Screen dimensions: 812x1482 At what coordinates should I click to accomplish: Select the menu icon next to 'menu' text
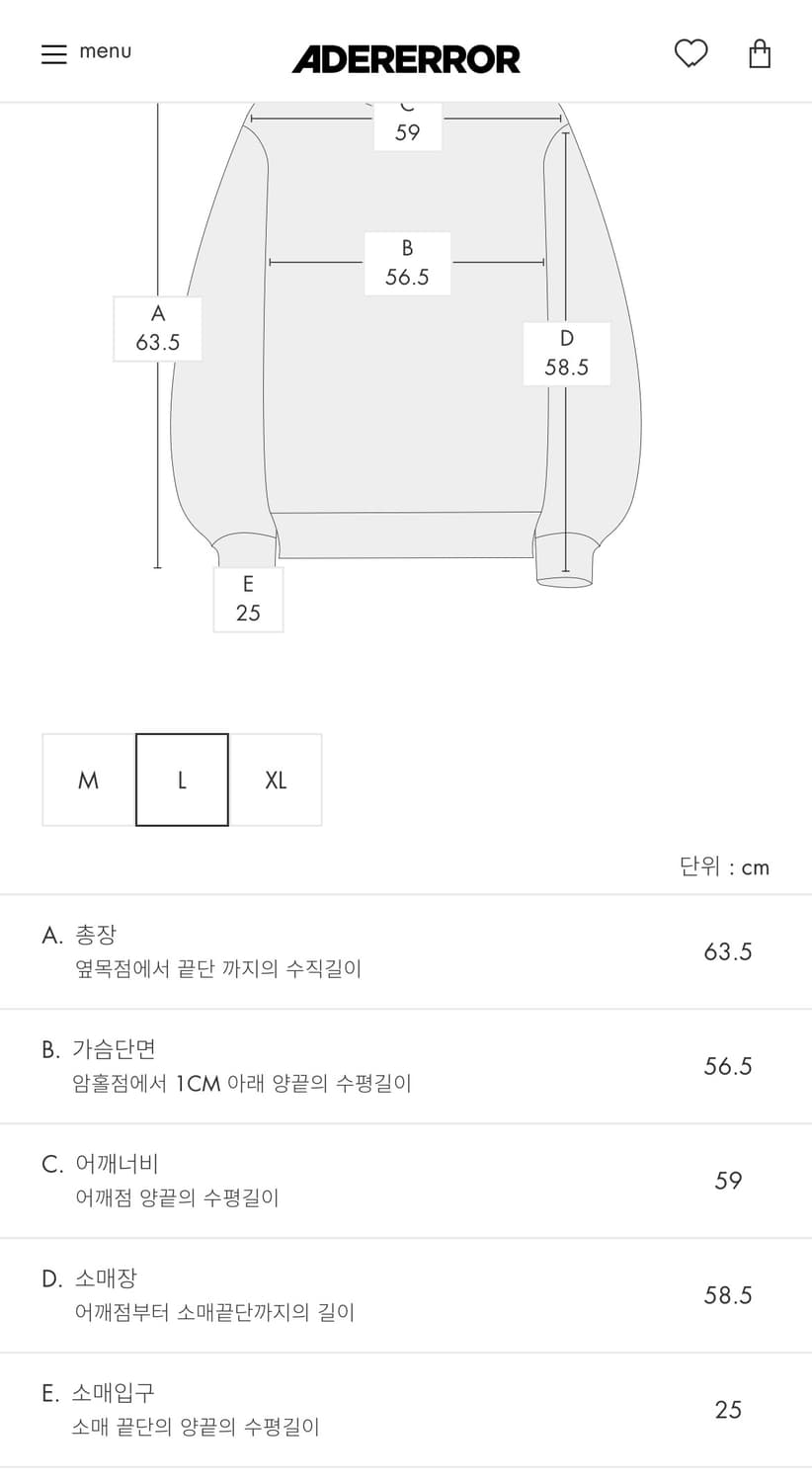54,52
